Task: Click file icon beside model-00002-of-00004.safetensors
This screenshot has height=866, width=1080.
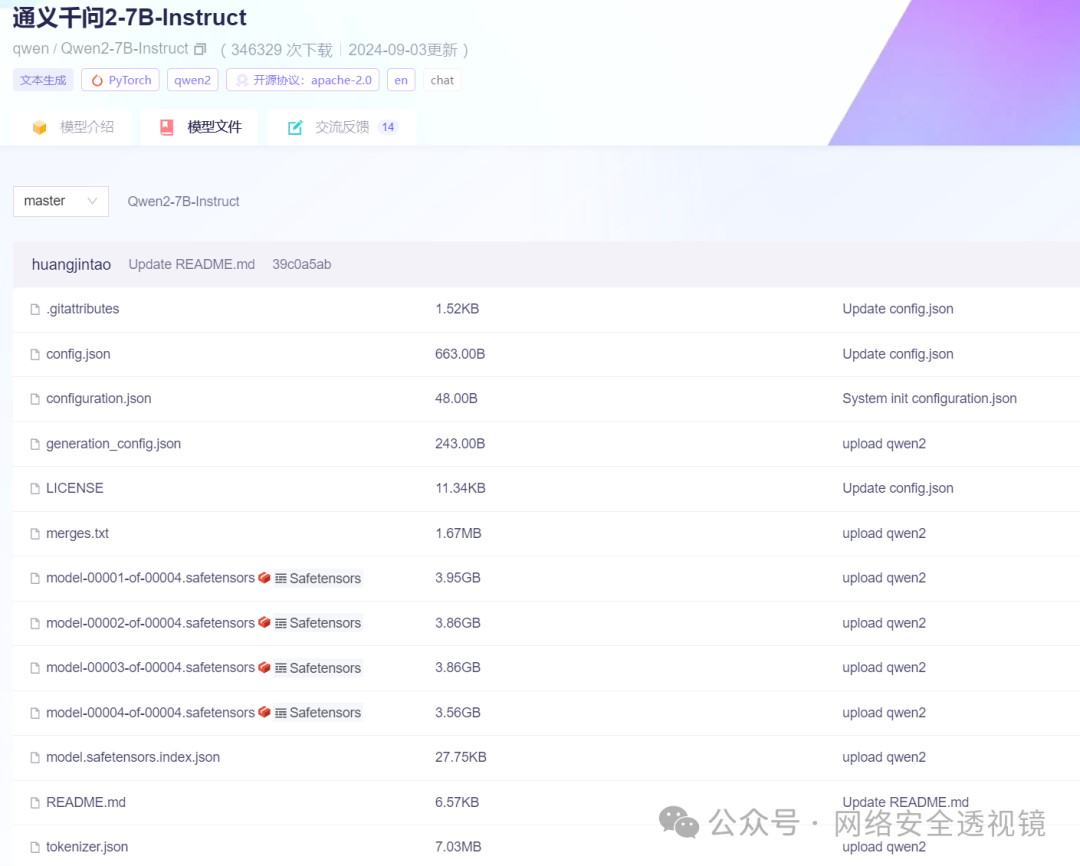Action: (x=35, y=623)
